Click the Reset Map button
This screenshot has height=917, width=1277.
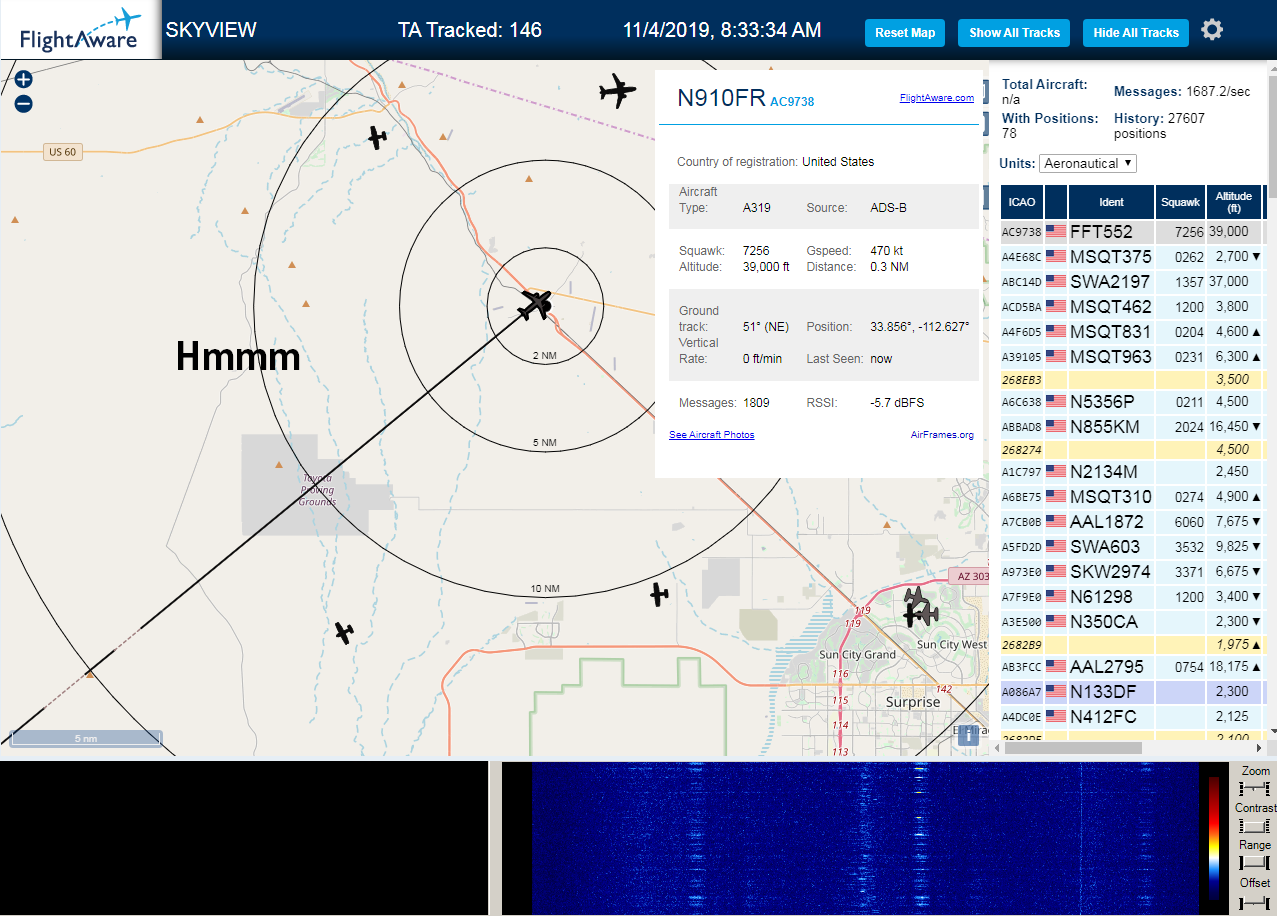905,33
